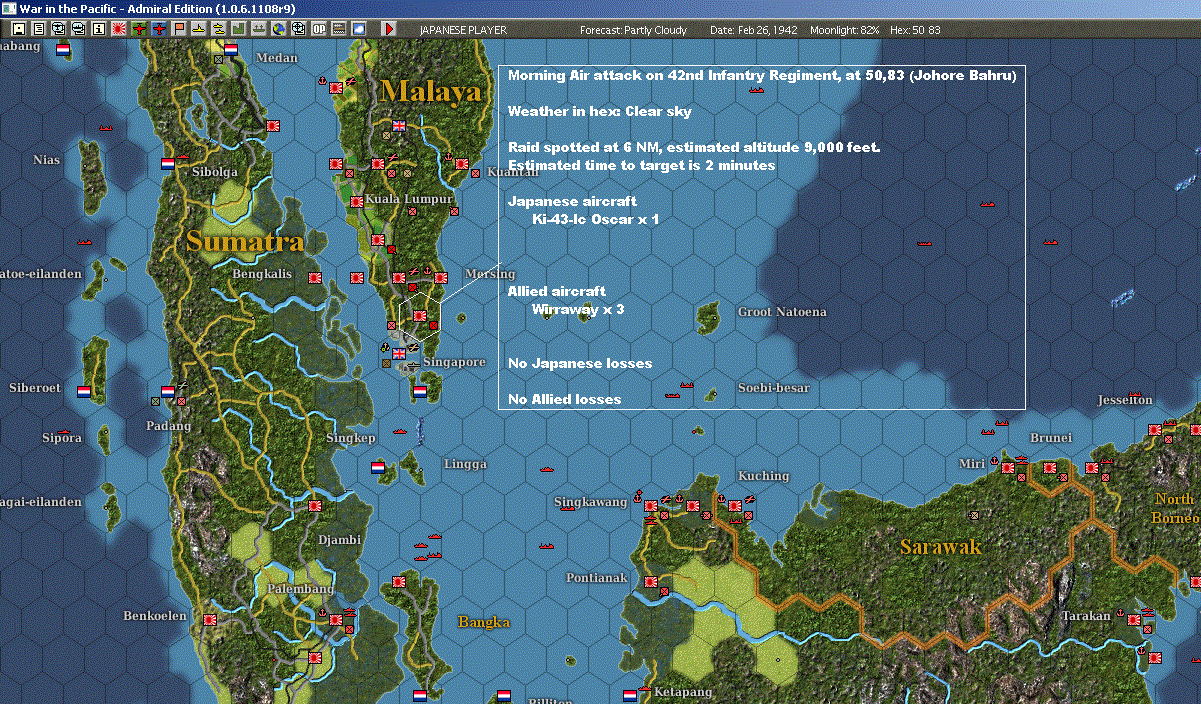The height and width of the screenshot is (704, 1201).
Task: Click the Japanese rising sun flag toolbar icon
Action: pos(118,30)
